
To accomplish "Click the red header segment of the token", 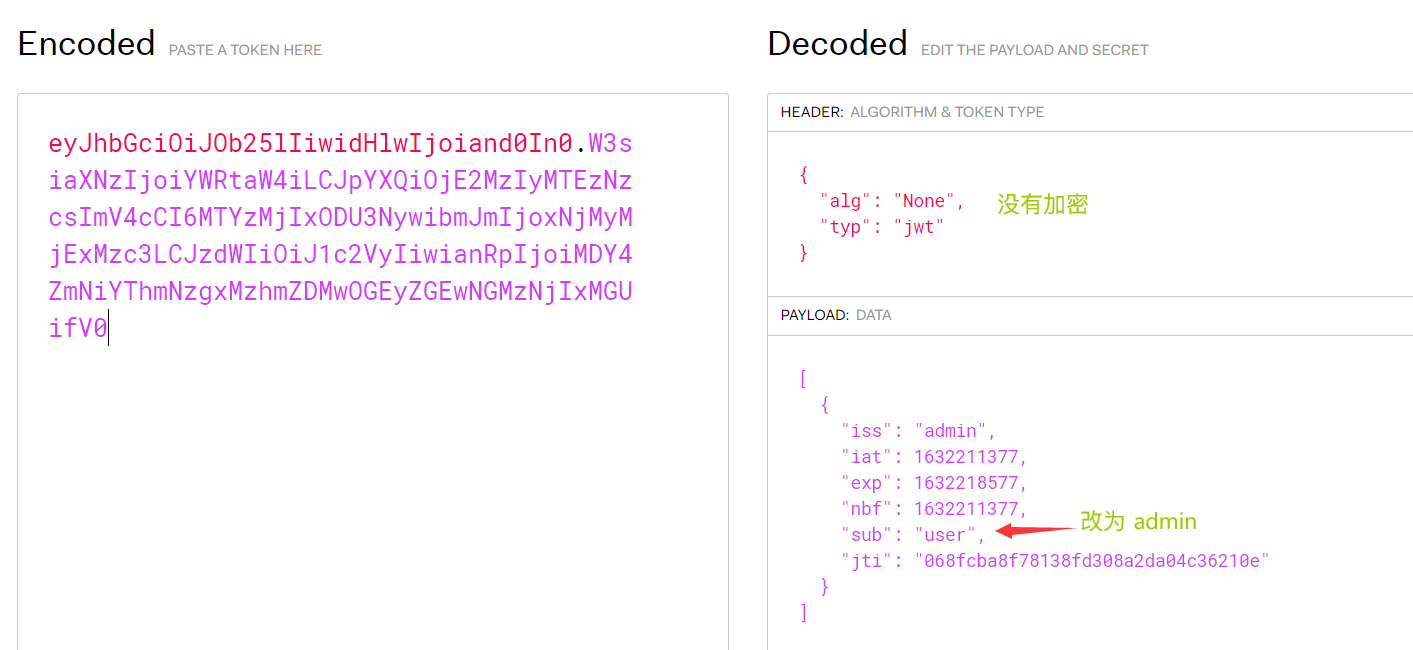I will click(x=310, y=144).
